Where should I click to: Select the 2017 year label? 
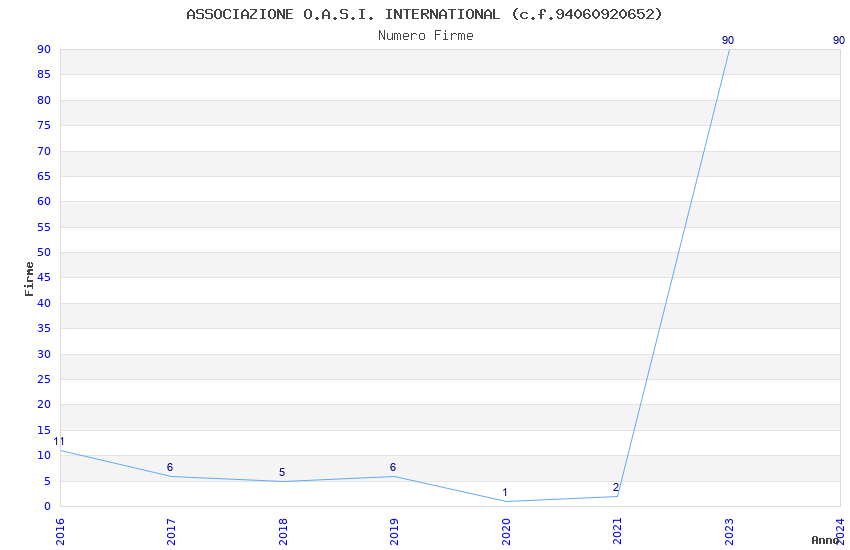point(171,532)
